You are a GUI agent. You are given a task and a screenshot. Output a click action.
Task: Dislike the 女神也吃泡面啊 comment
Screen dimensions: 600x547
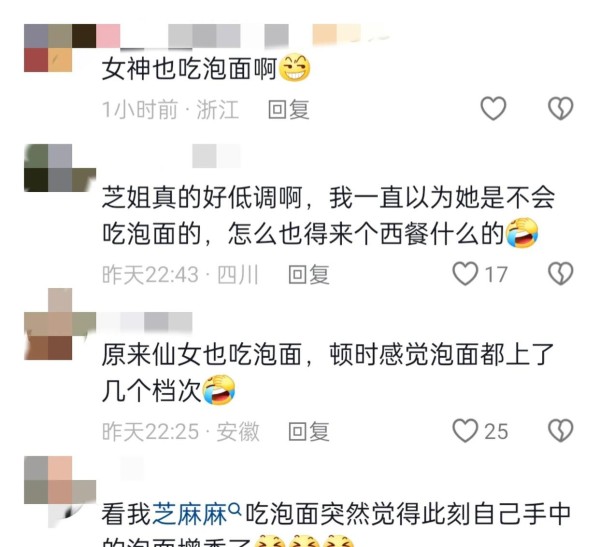pos(561,109)
